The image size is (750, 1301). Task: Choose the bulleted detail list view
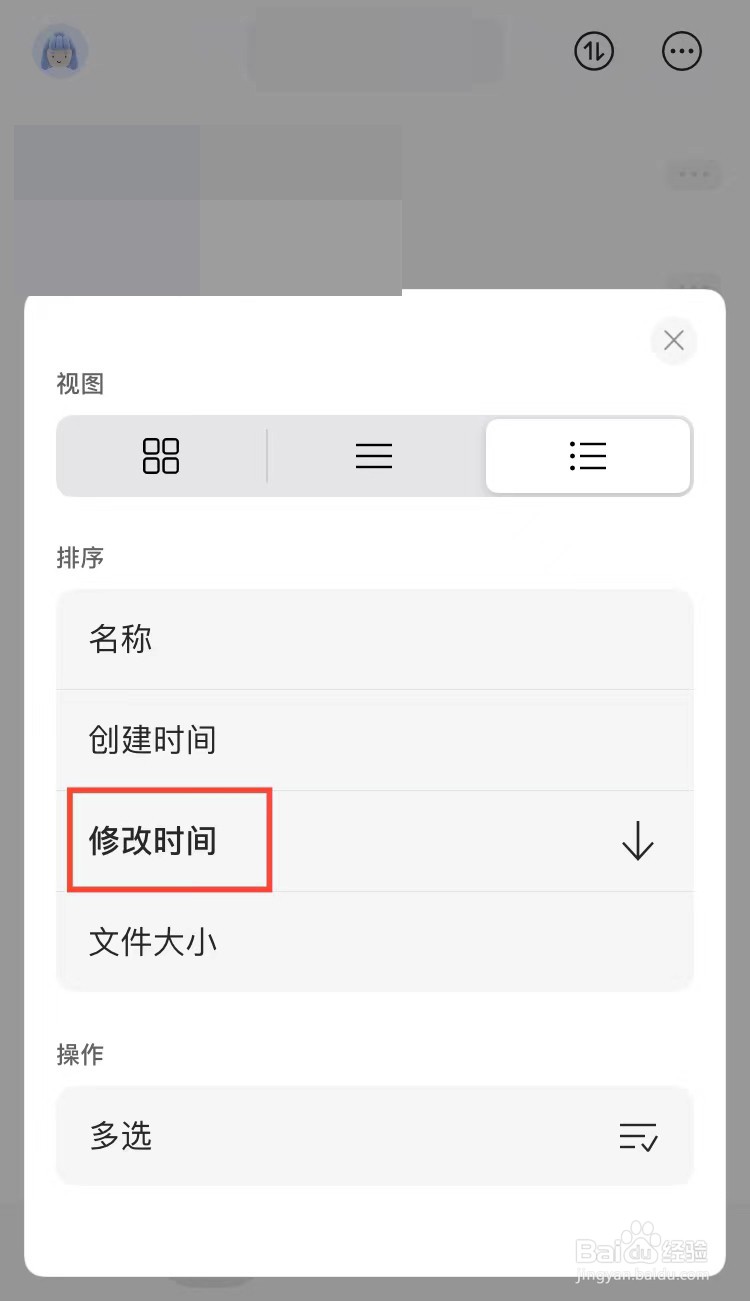pos(588,456)
